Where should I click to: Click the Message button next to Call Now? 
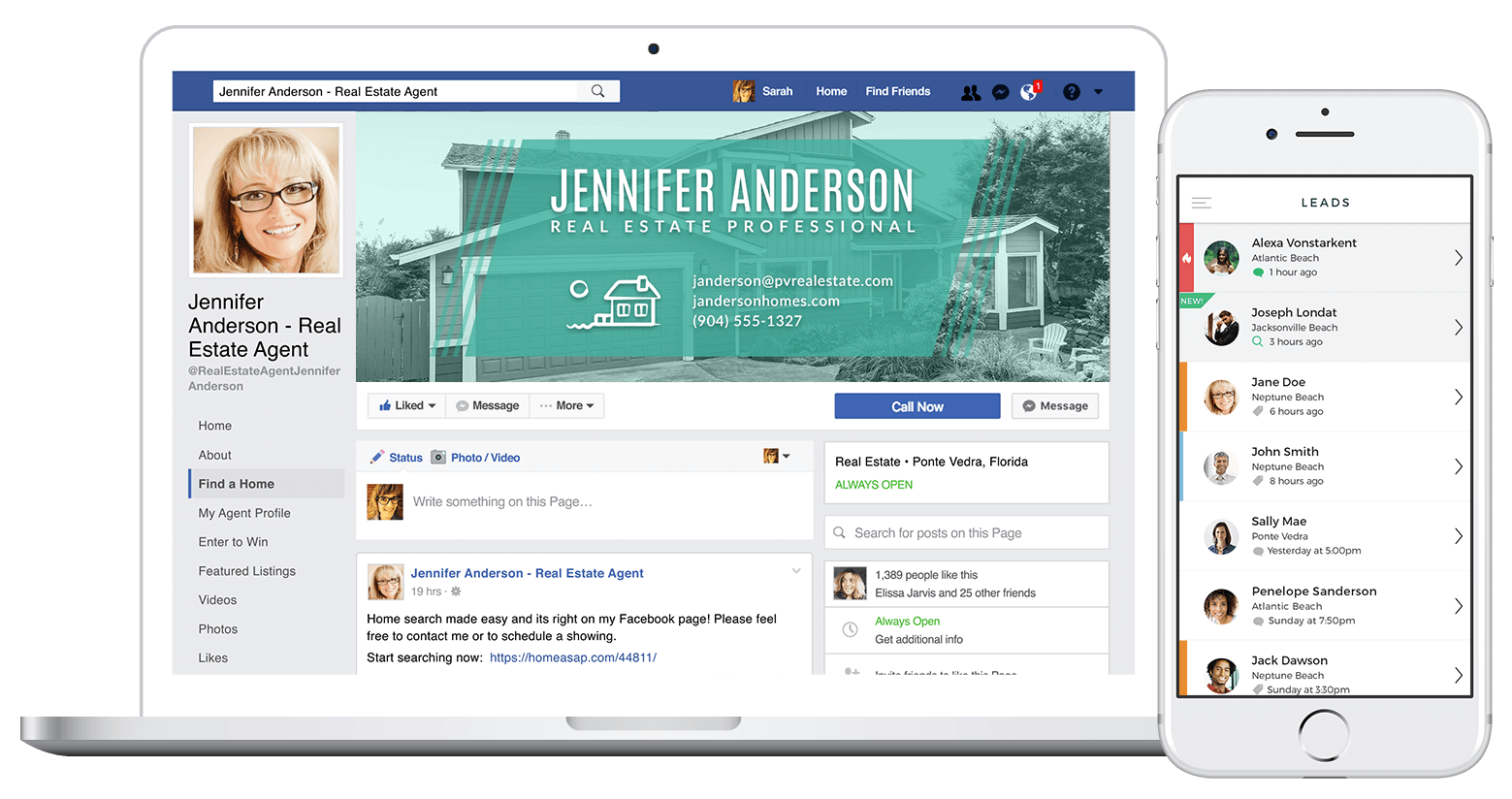click(x=1055, y=405)
